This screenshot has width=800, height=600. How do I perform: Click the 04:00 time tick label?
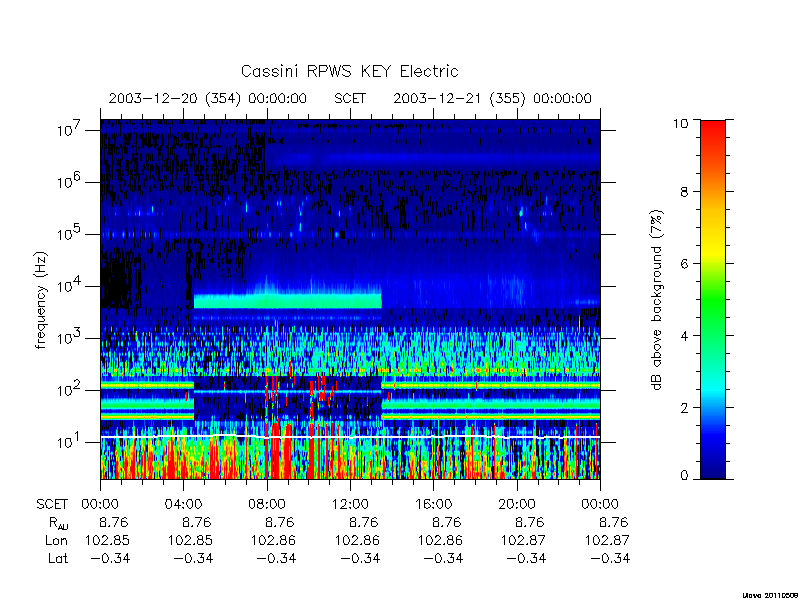[184, 505]
